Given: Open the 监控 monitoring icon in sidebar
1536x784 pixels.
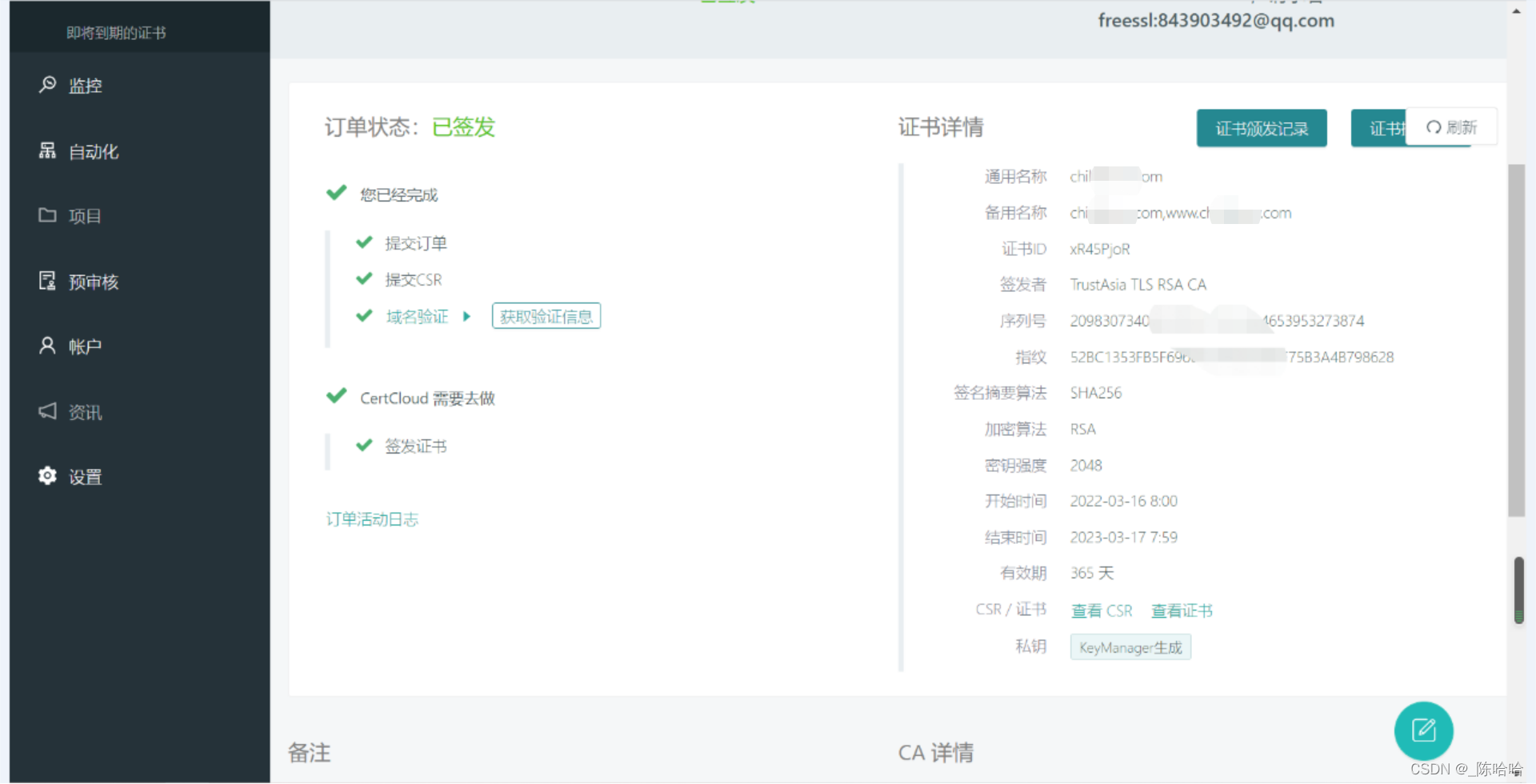Looking at the screenshot, I should coord(48,84).
